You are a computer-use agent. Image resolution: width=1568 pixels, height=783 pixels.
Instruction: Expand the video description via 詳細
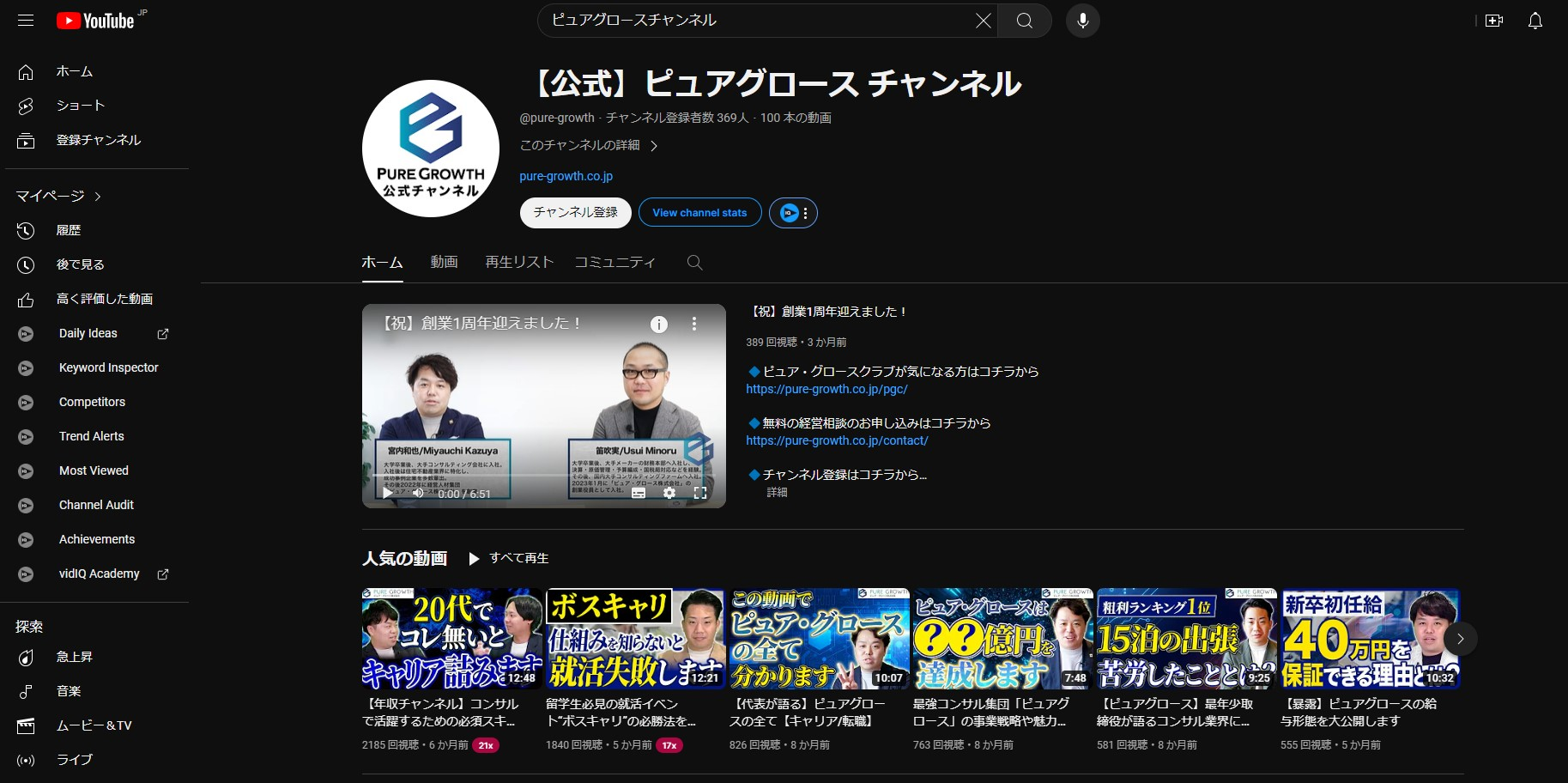click(x=775, y=492)
